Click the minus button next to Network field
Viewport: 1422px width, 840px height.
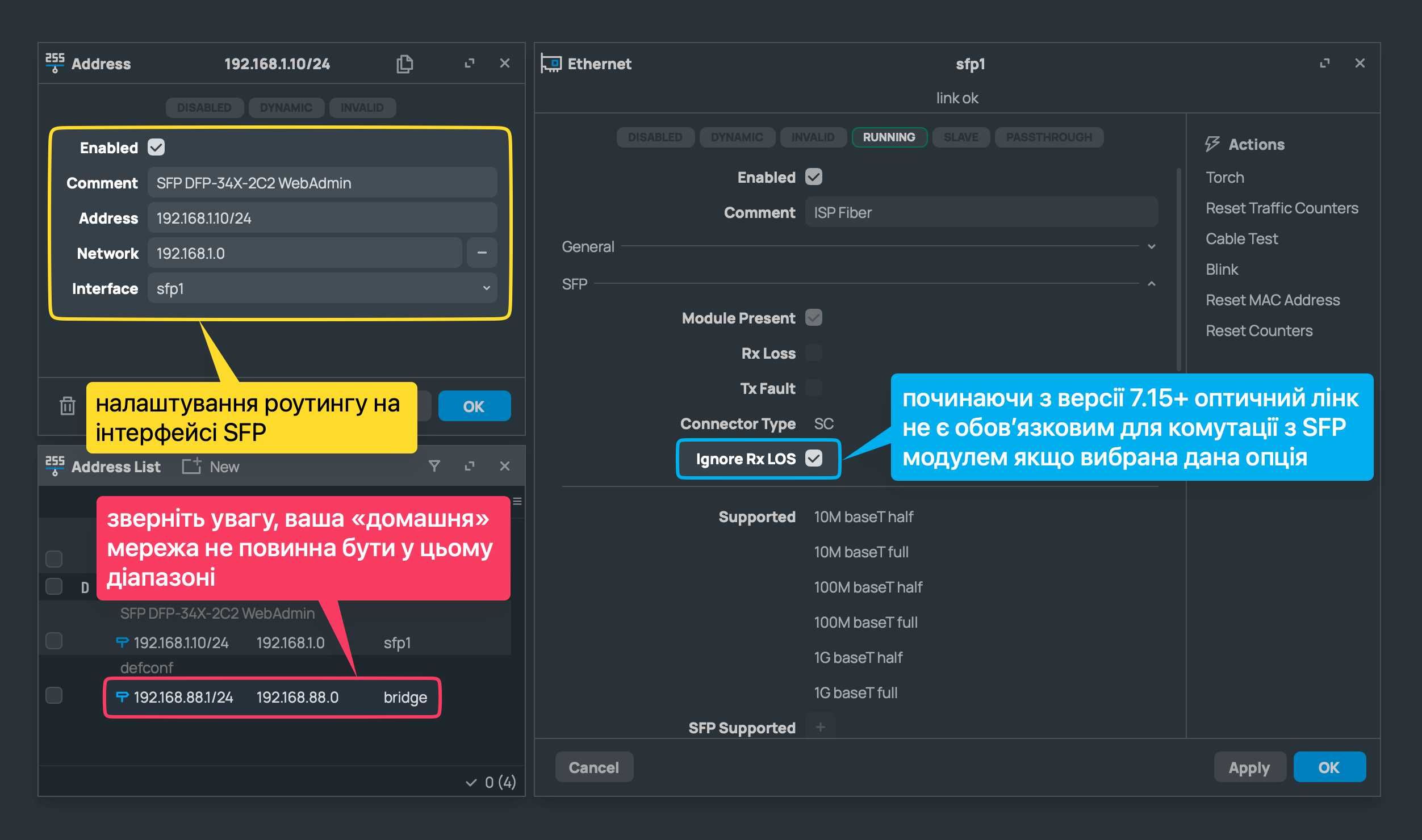point(482,253)
